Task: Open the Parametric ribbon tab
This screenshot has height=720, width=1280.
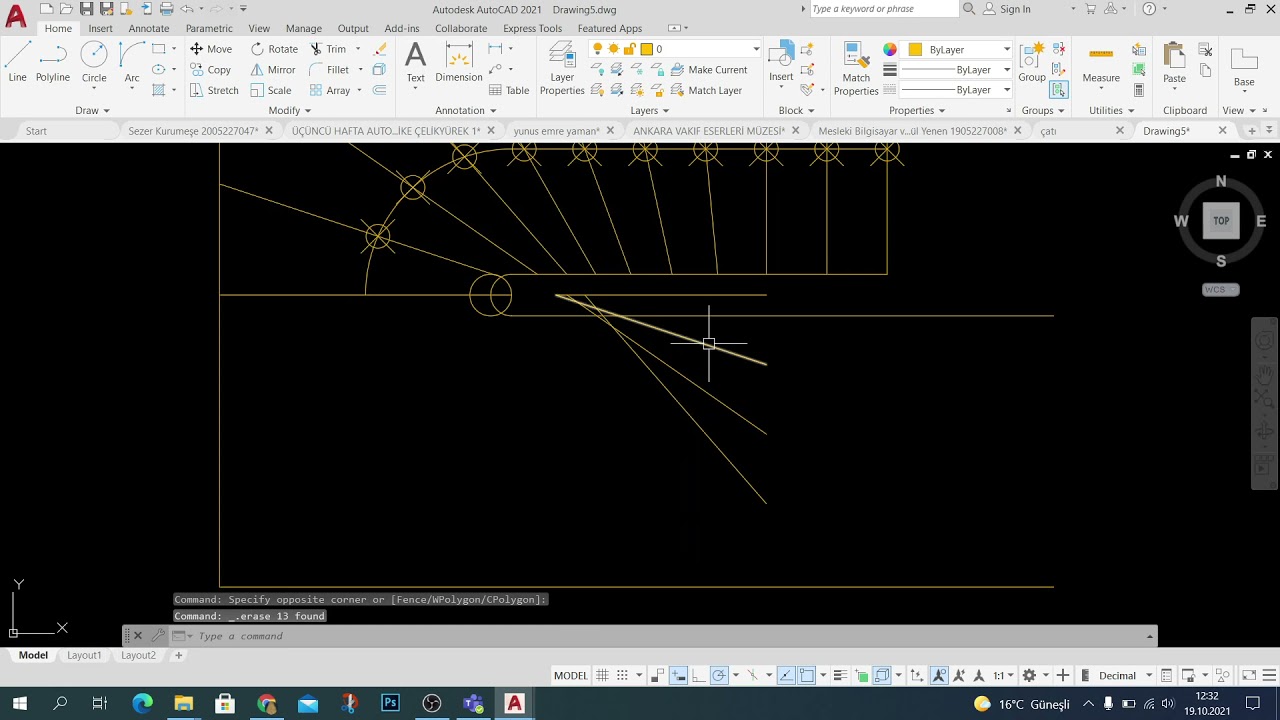Action: point(209,28)
